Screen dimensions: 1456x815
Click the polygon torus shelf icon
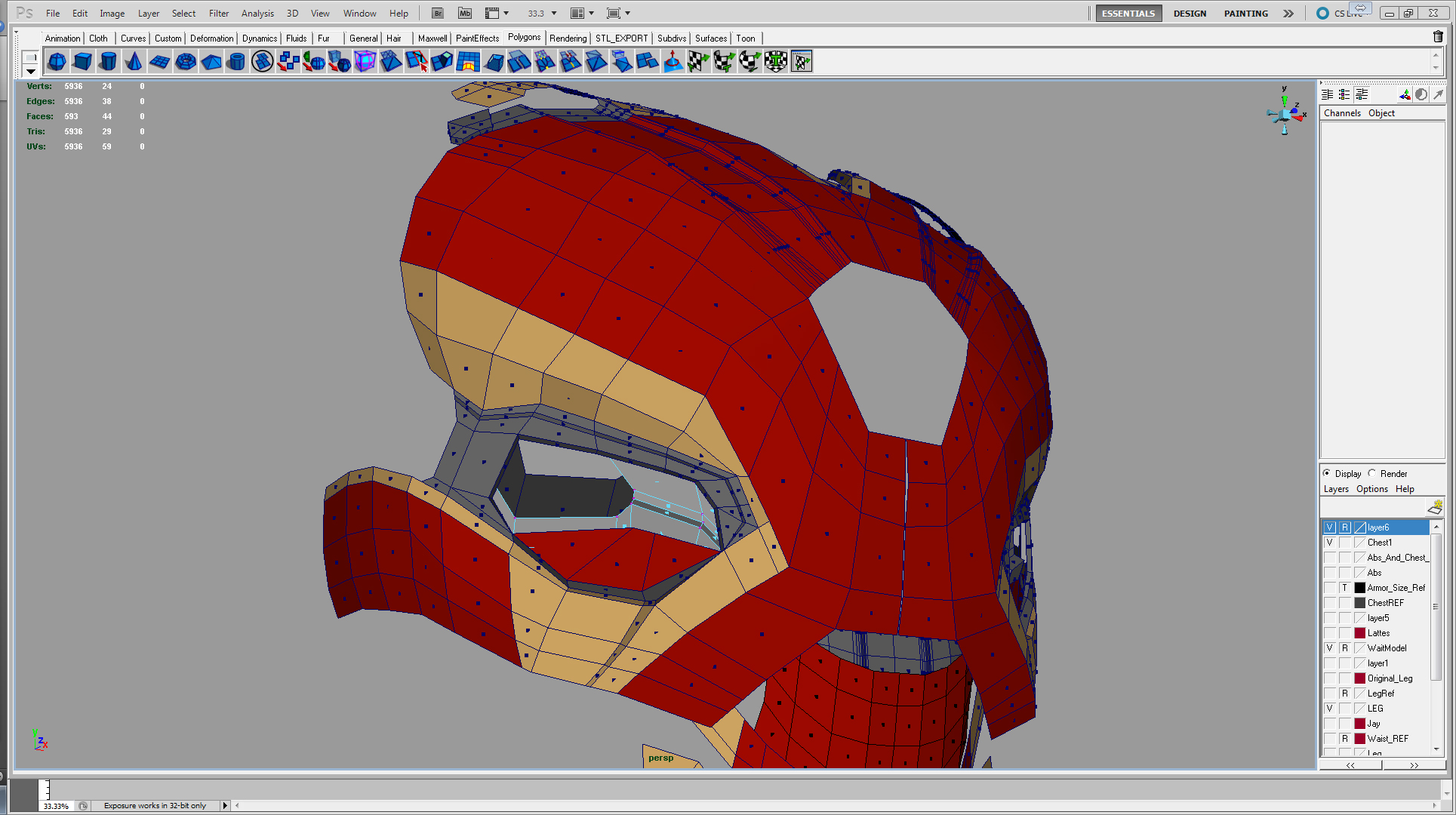pos(185,61)
